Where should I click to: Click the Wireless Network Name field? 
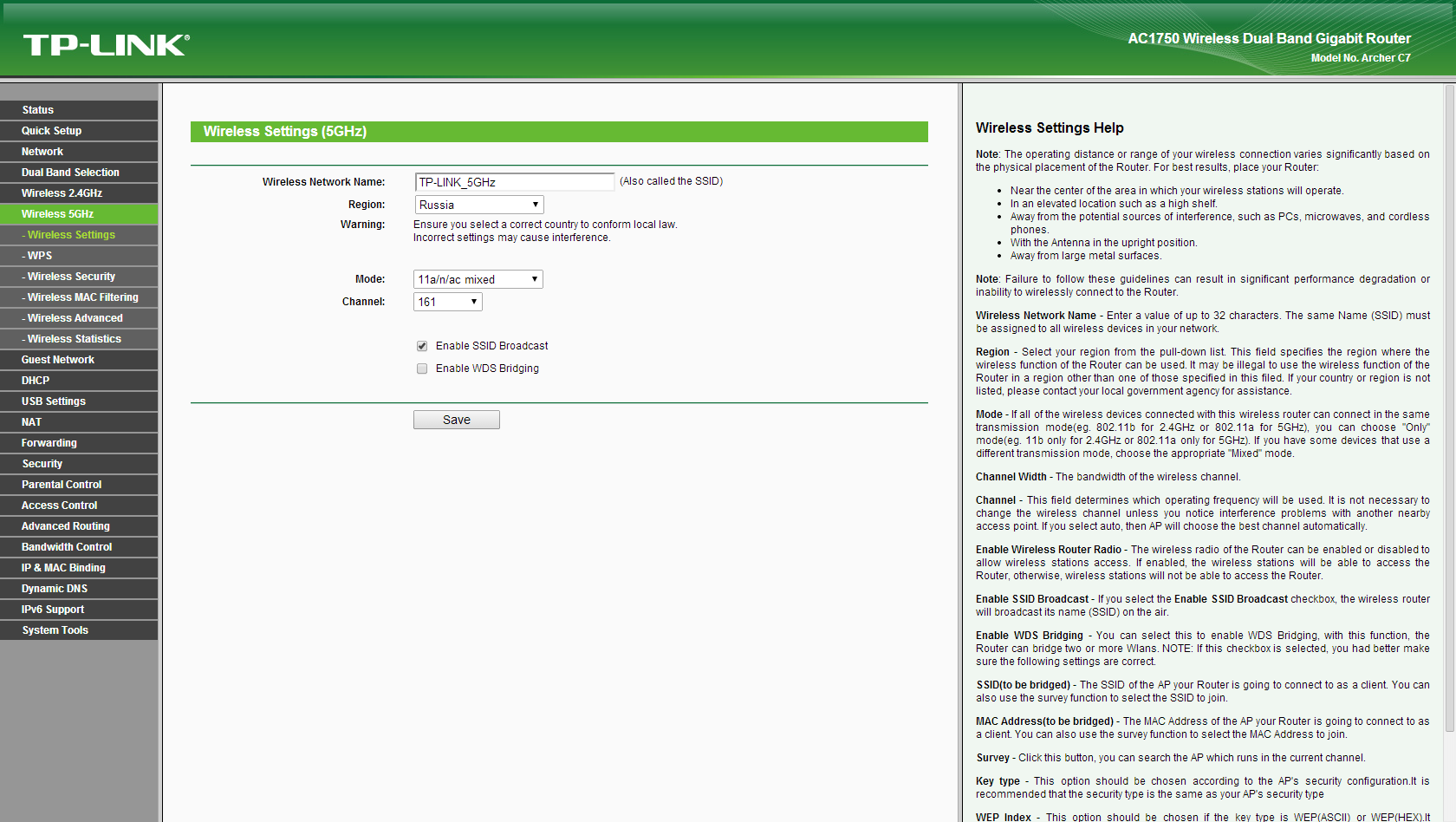514,182
